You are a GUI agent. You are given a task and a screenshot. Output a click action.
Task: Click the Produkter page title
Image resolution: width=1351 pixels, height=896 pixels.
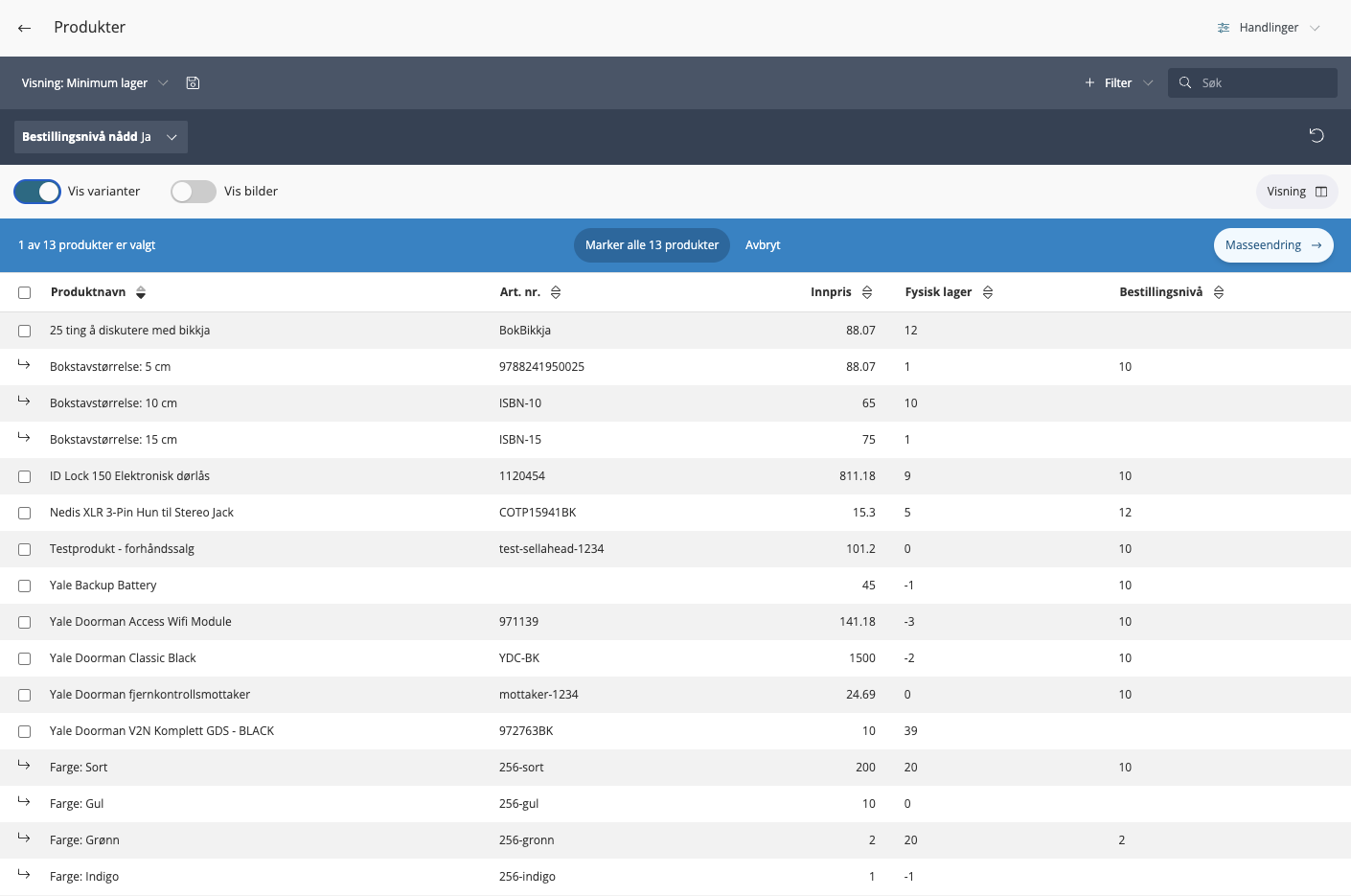89,28
